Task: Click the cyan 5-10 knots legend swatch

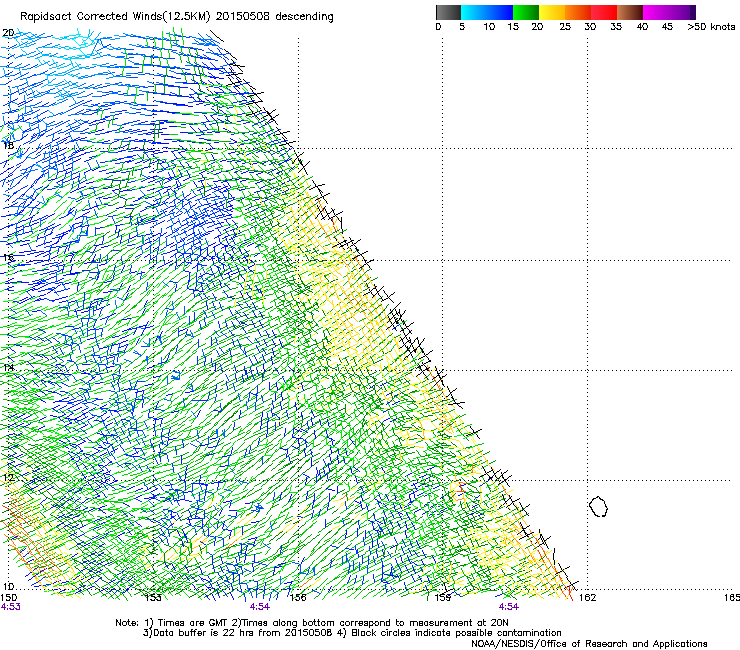Action: (474, 12)
